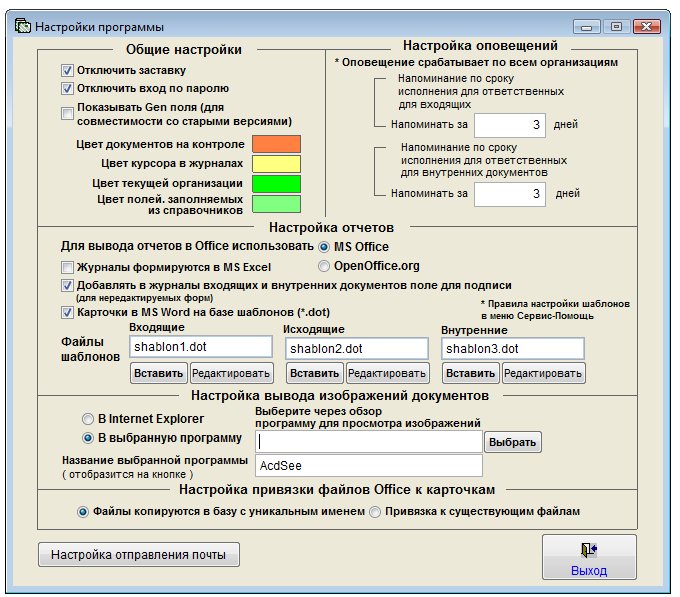Toggle Карточки в MS Word на базе шаблонов
Image resolution: width=680 pixels, height=597 pixels.
(x=67, y=312)
